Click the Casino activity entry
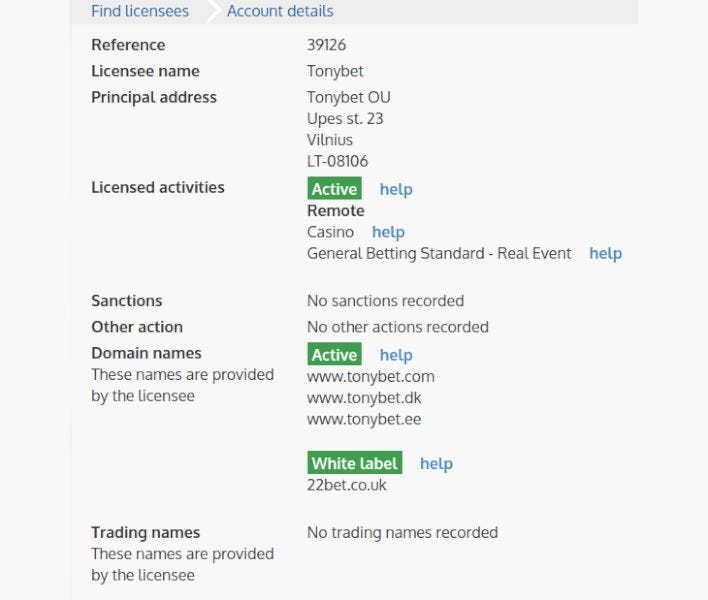Viewport: 708px width, 600px height. pos(330,232)
